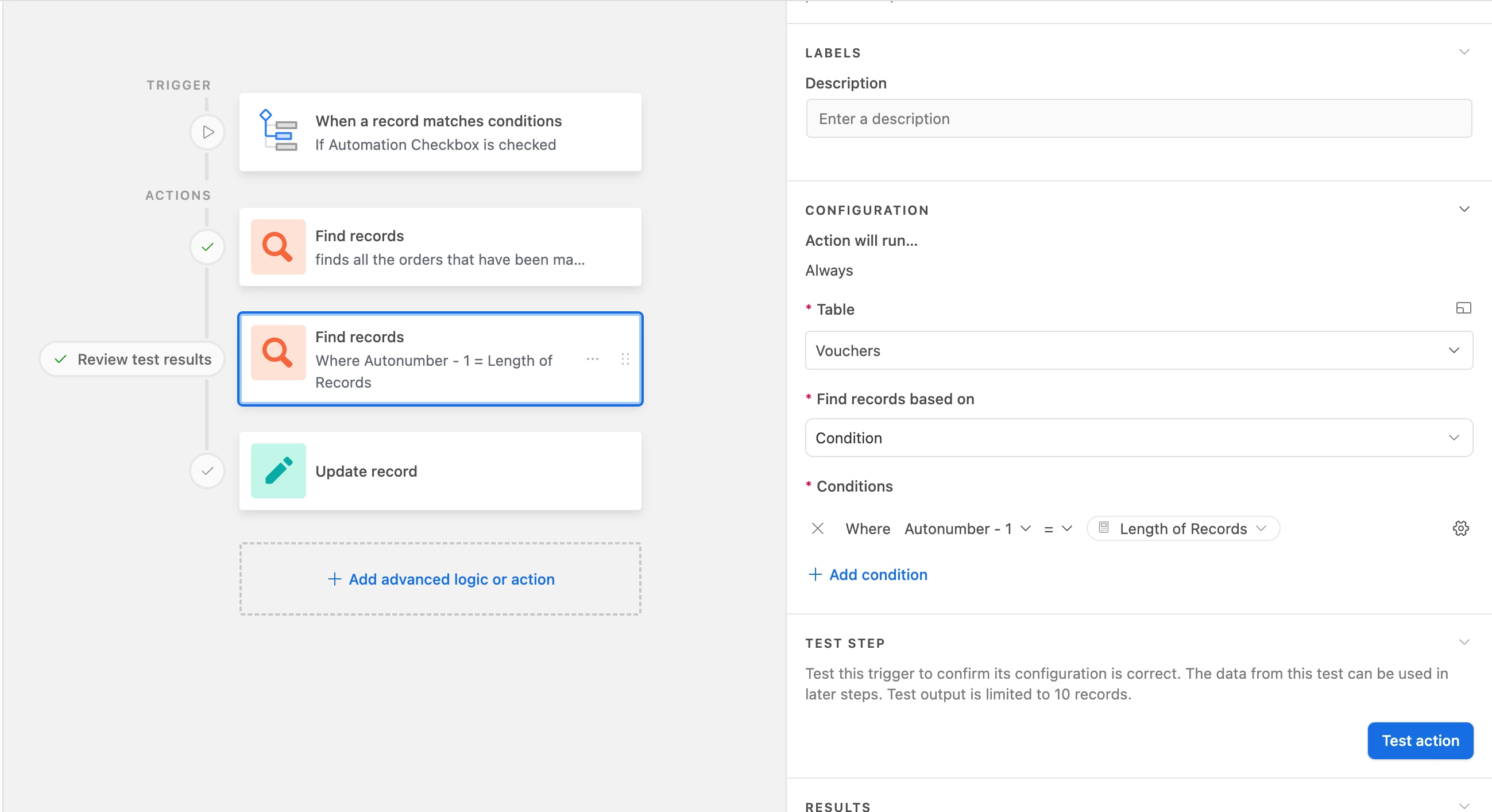Screen dimensions: 1492x812
Task: Remove the Autonumber condition with X
Action: 817,528
